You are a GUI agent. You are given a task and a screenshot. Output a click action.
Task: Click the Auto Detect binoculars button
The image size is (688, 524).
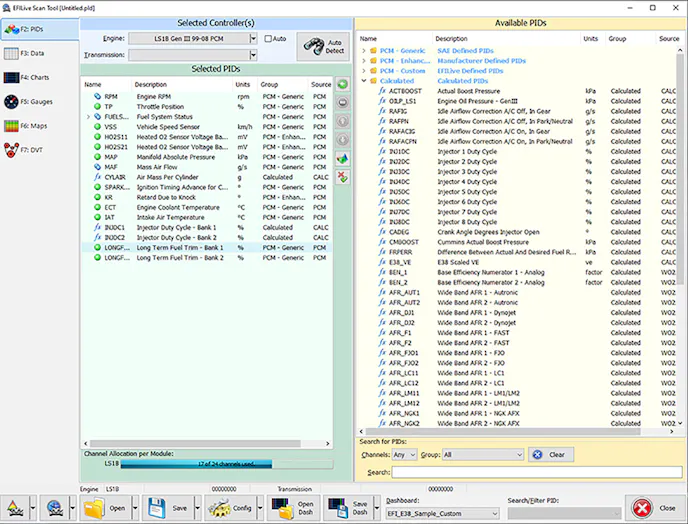click(321, 45)
